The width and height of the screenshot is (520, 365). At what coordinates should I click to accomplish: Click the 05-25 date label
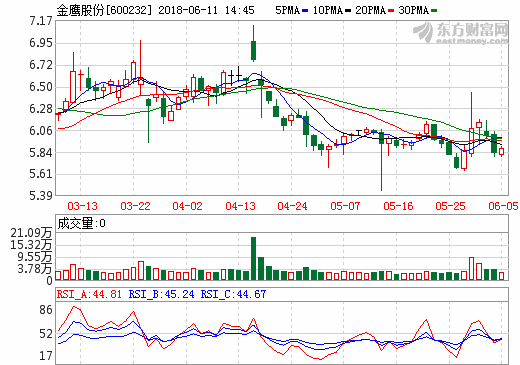click(450, 206)
